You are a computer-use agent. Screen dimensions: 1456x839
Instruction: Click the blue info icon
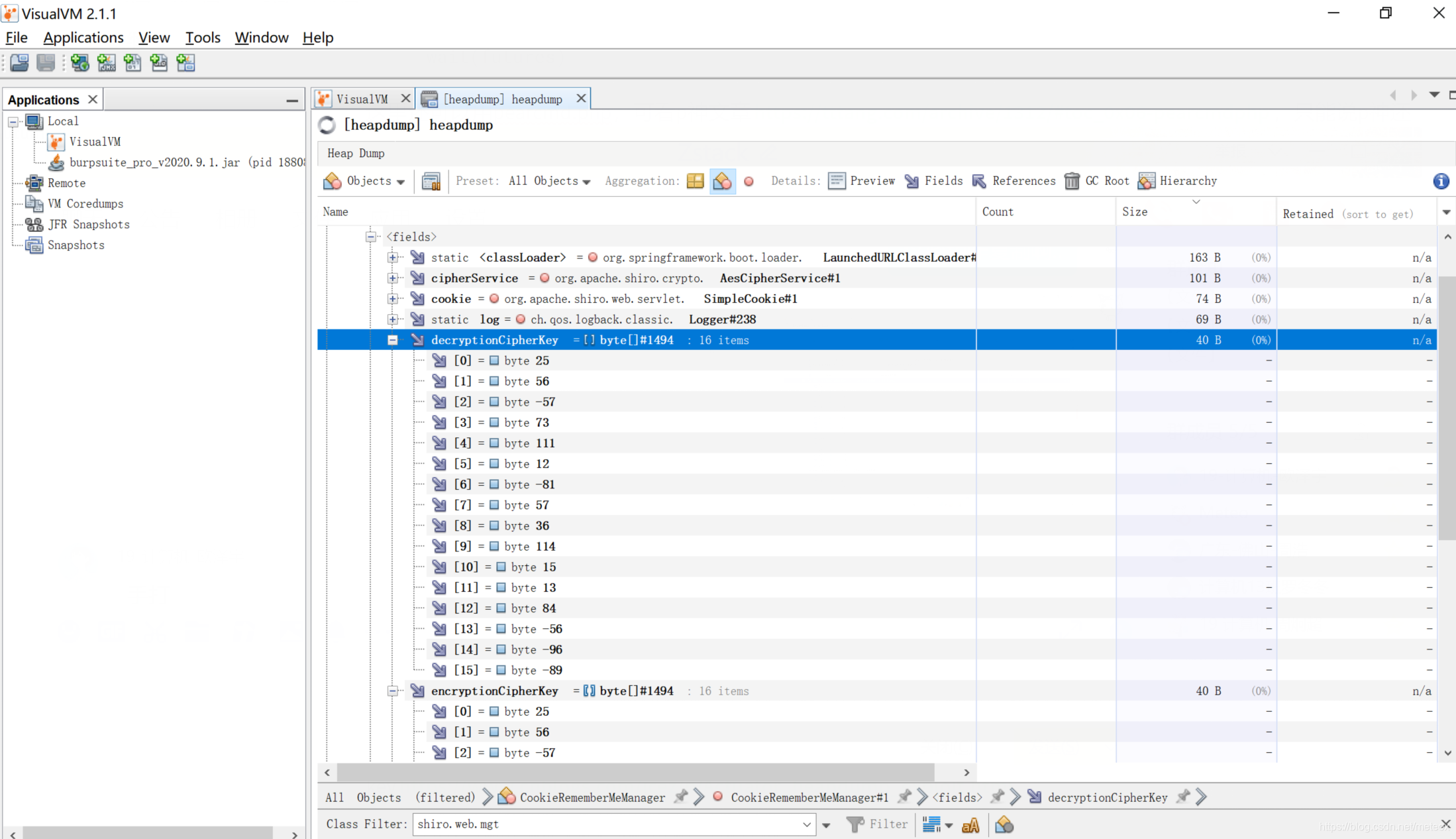click(1441, 181)
